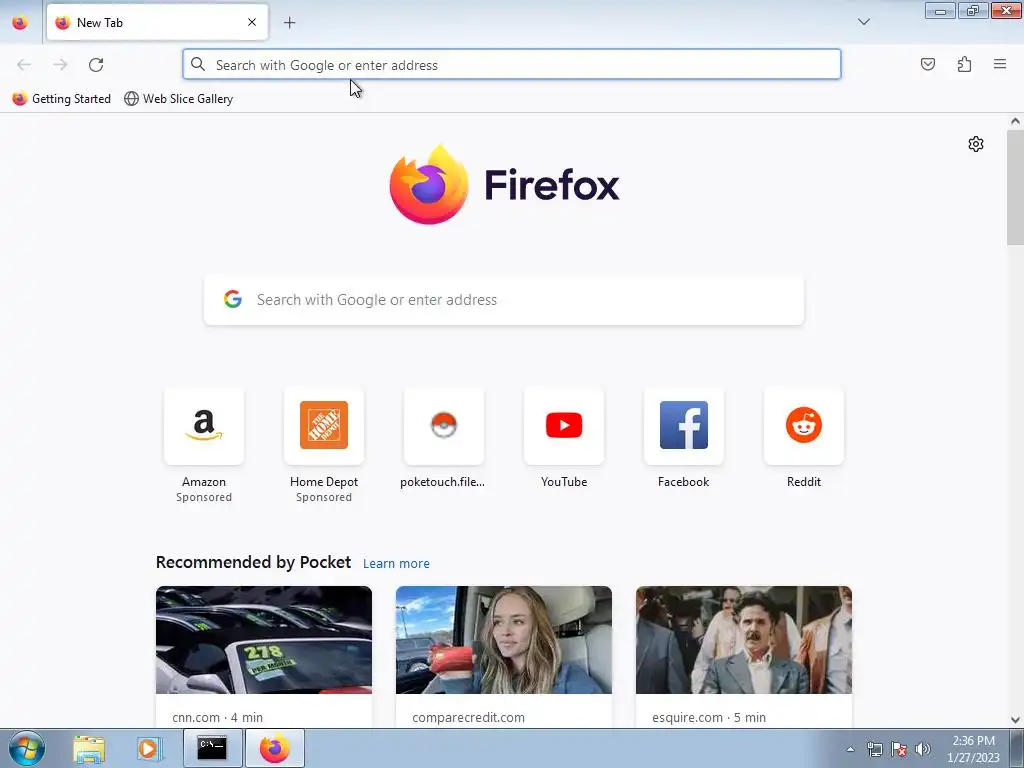Open Save to Pocket toolbar icon
Image resolution: width=1024 pixels, height=768 pixels.
pos(927,64)
